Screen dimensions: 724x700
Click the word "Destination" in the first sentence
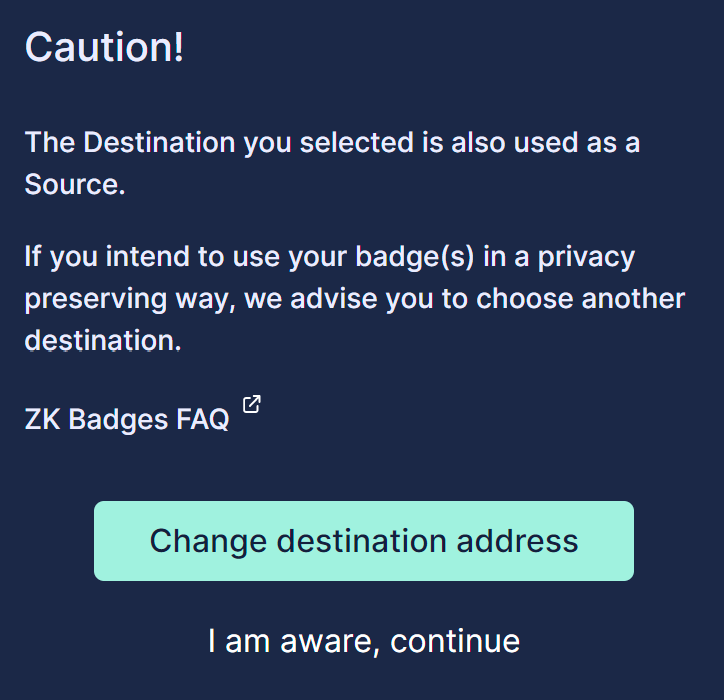click(160, 142)
